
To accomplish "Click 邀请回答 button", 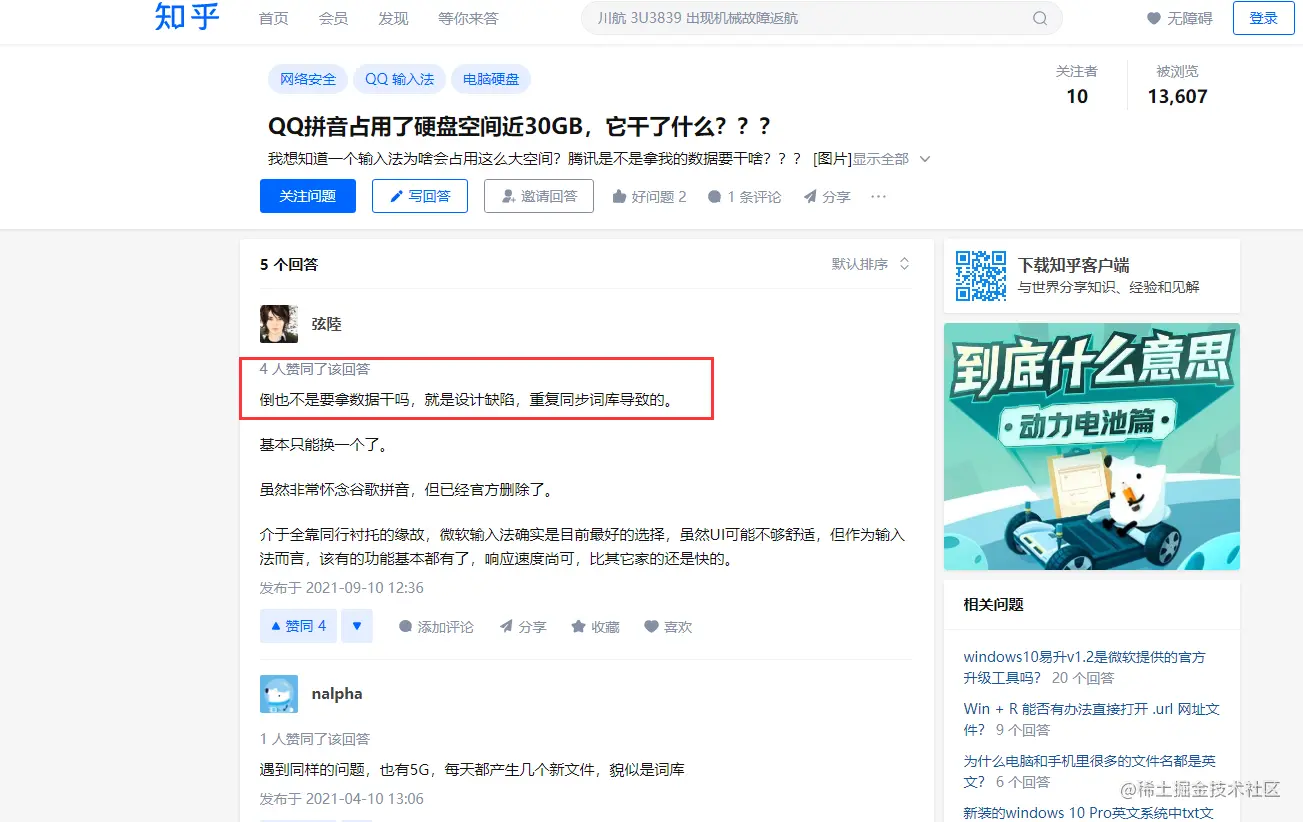I will 539,196.
